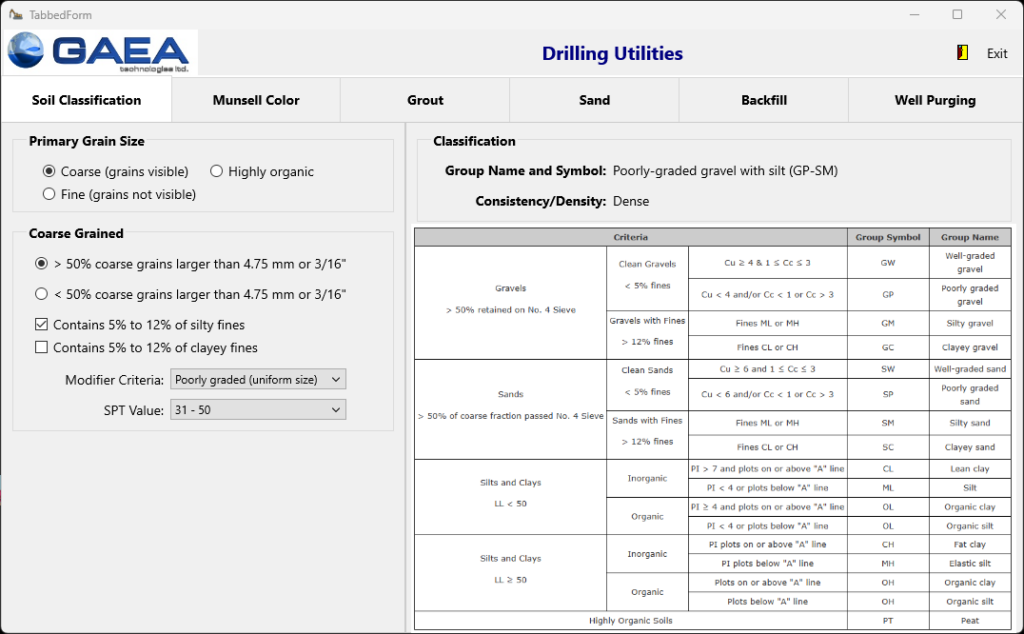
Task: Open the Grout tab
Action: pyautogui.click(x=425, y=100)
